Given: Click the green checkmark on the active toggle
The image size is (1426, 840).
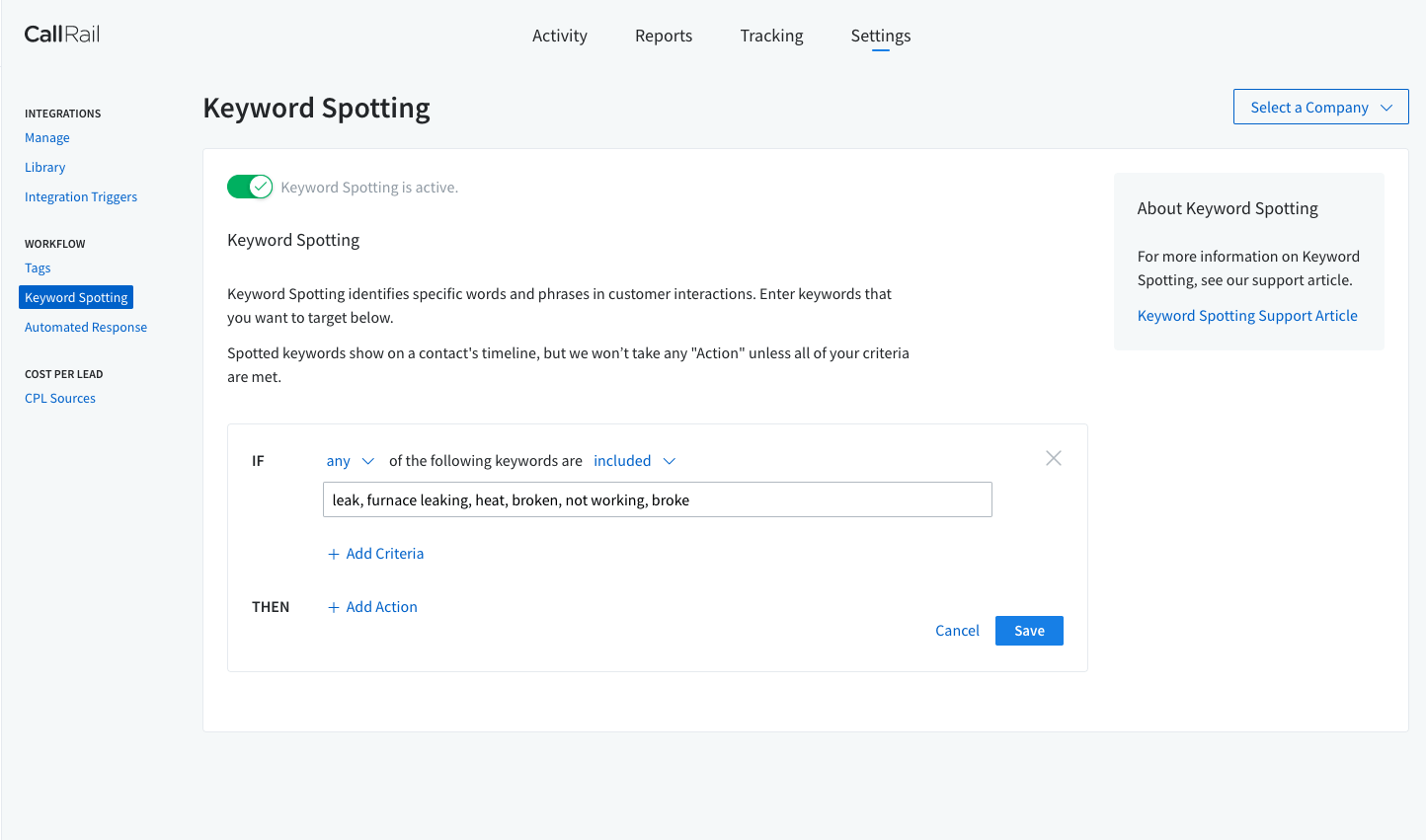Looking at the screenshot, I should coord(259,186).
